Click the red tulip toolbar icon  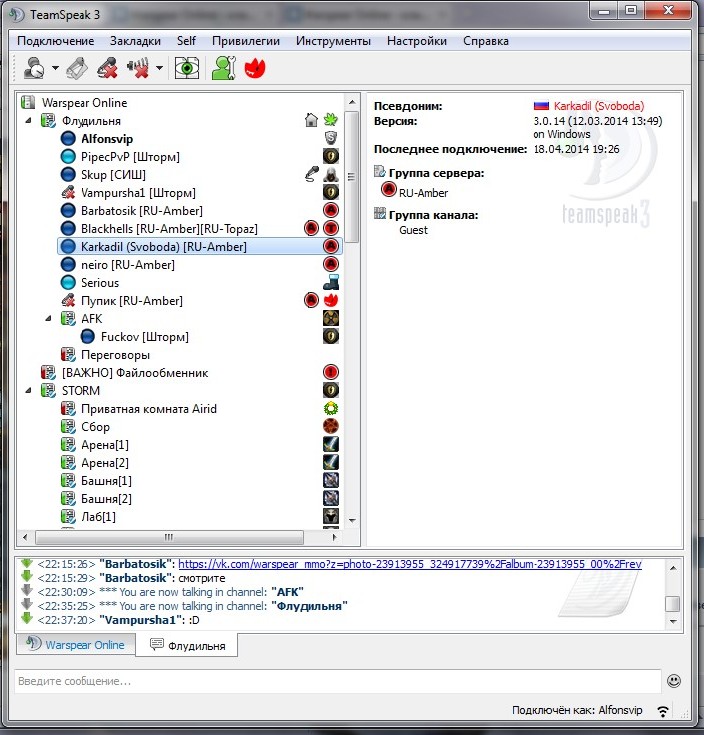point(255,68)
